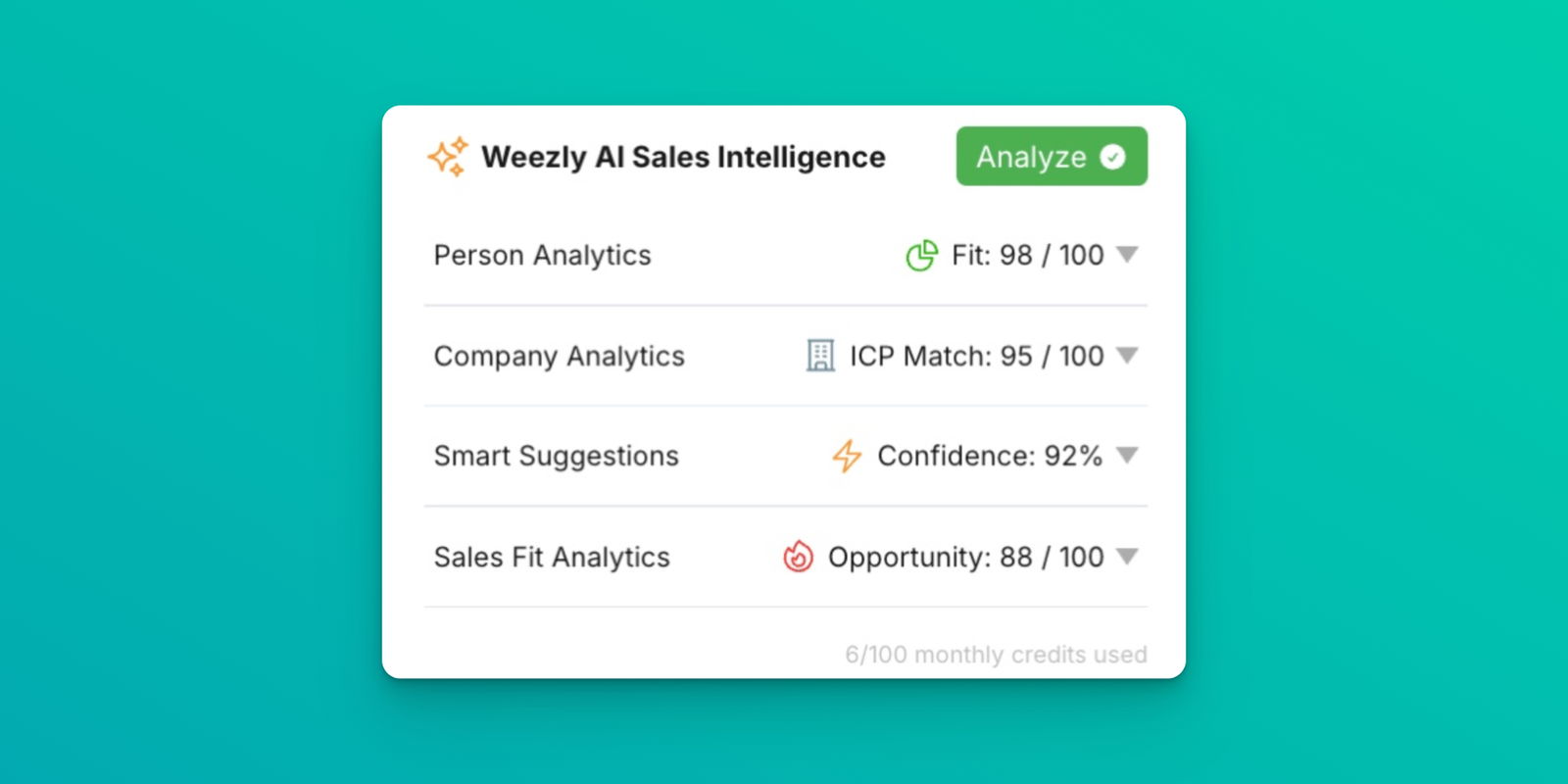This screenshot has height=784, width=1568.
Task: Click the flame icon in Sales Fit Analytics row
Action: 797,557
